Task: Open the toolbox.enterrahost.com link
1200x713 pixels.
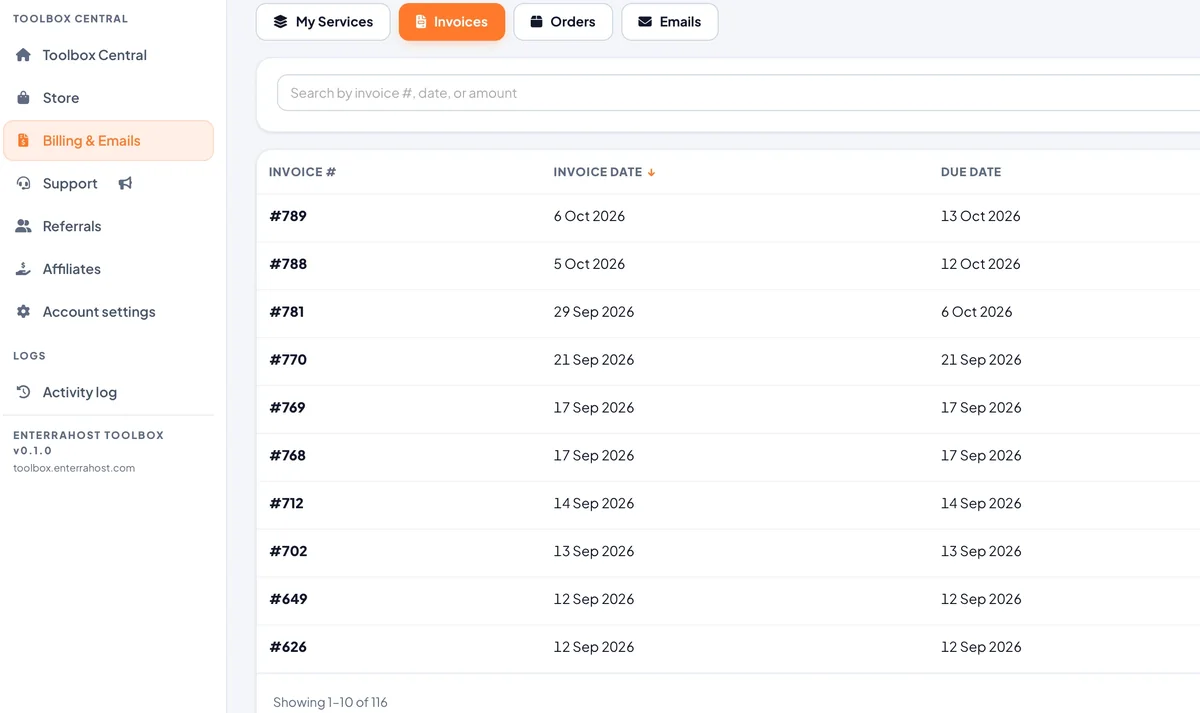Action: [x=74, y=468]
